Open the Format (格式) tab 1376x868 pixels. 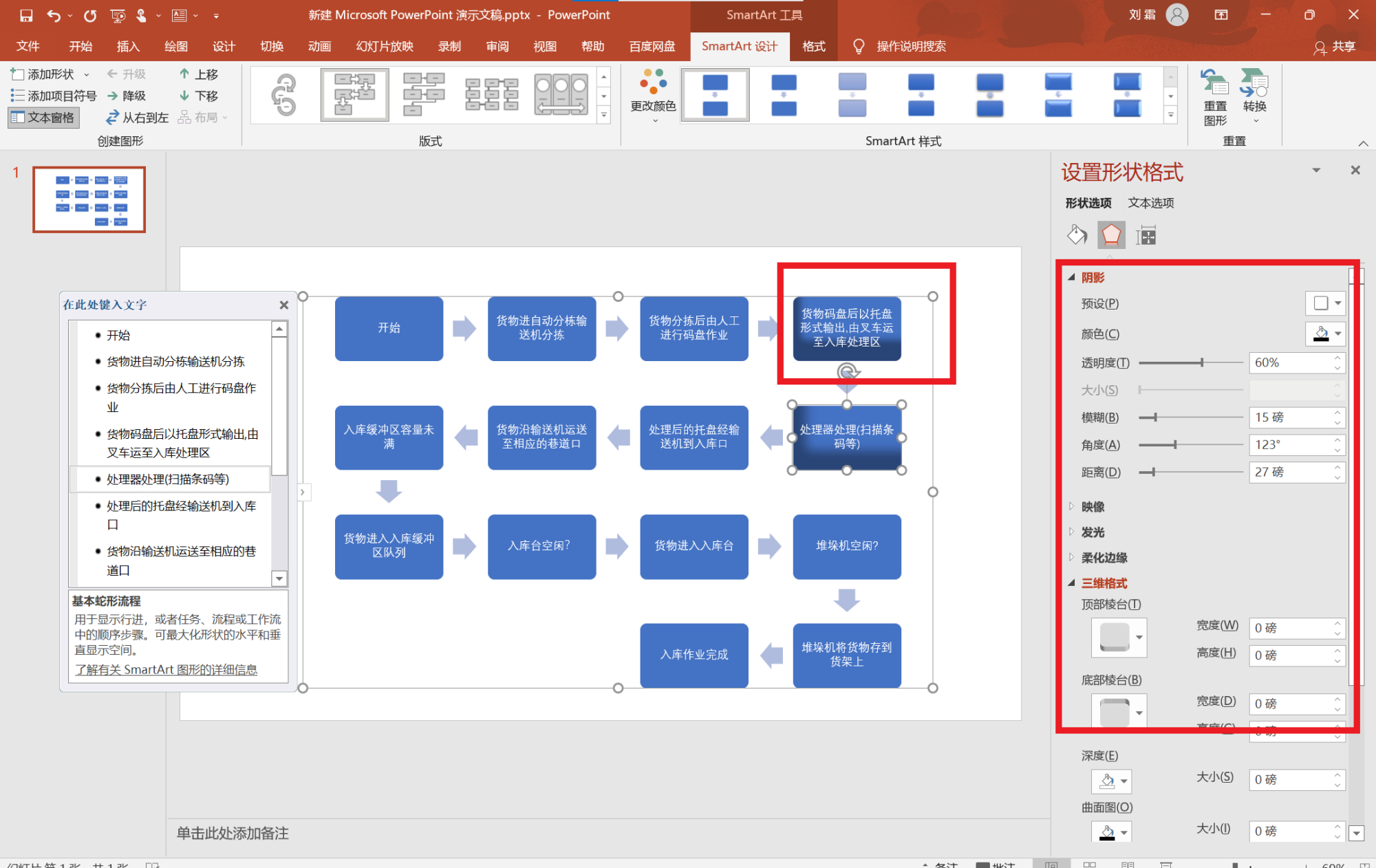tap(814, 46)
